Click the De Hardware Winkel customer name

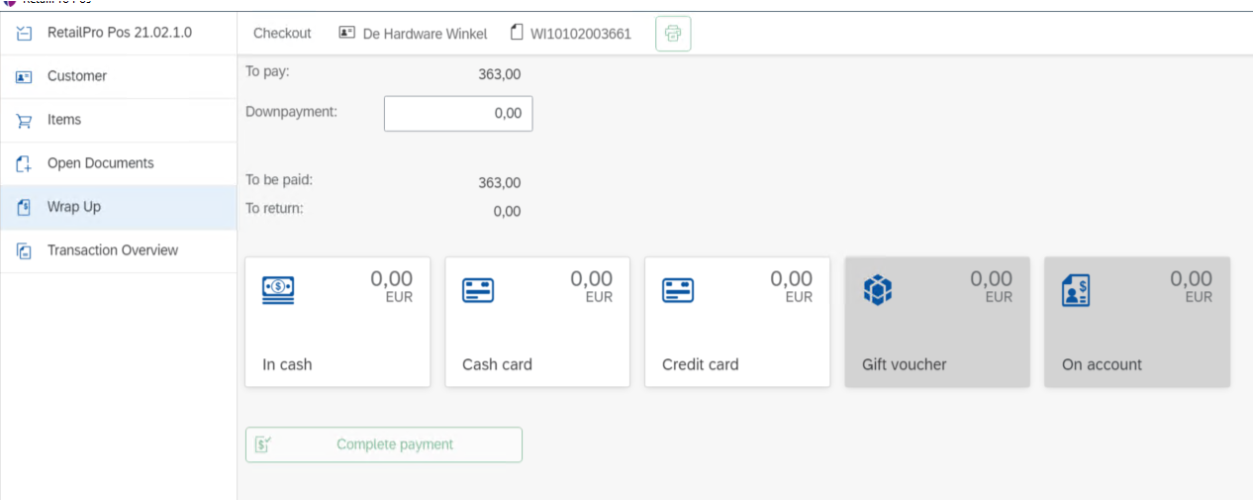click(x=425, y=33)
